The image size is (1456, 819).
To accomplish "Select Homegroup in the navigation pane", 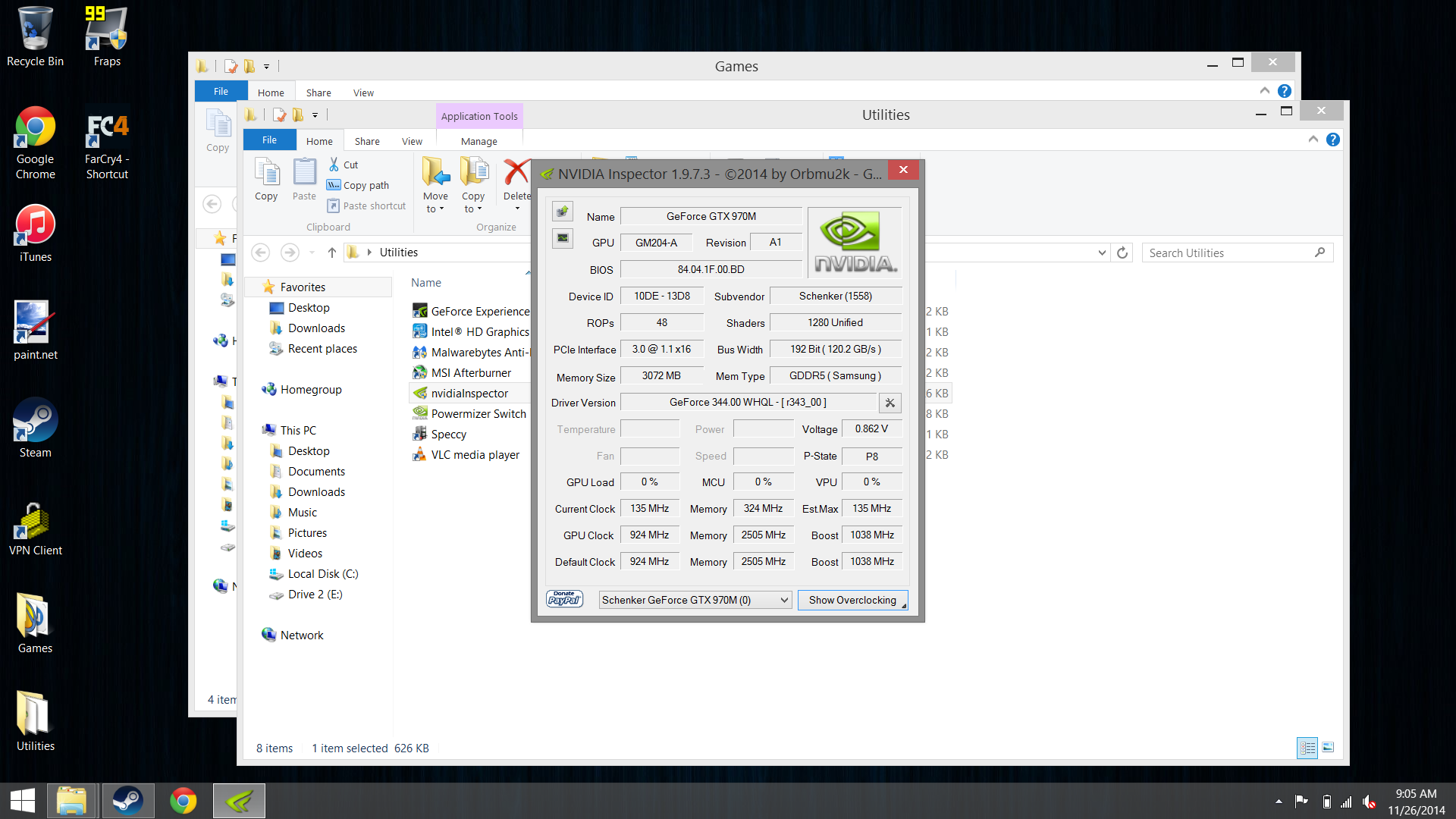I will 310,390.
